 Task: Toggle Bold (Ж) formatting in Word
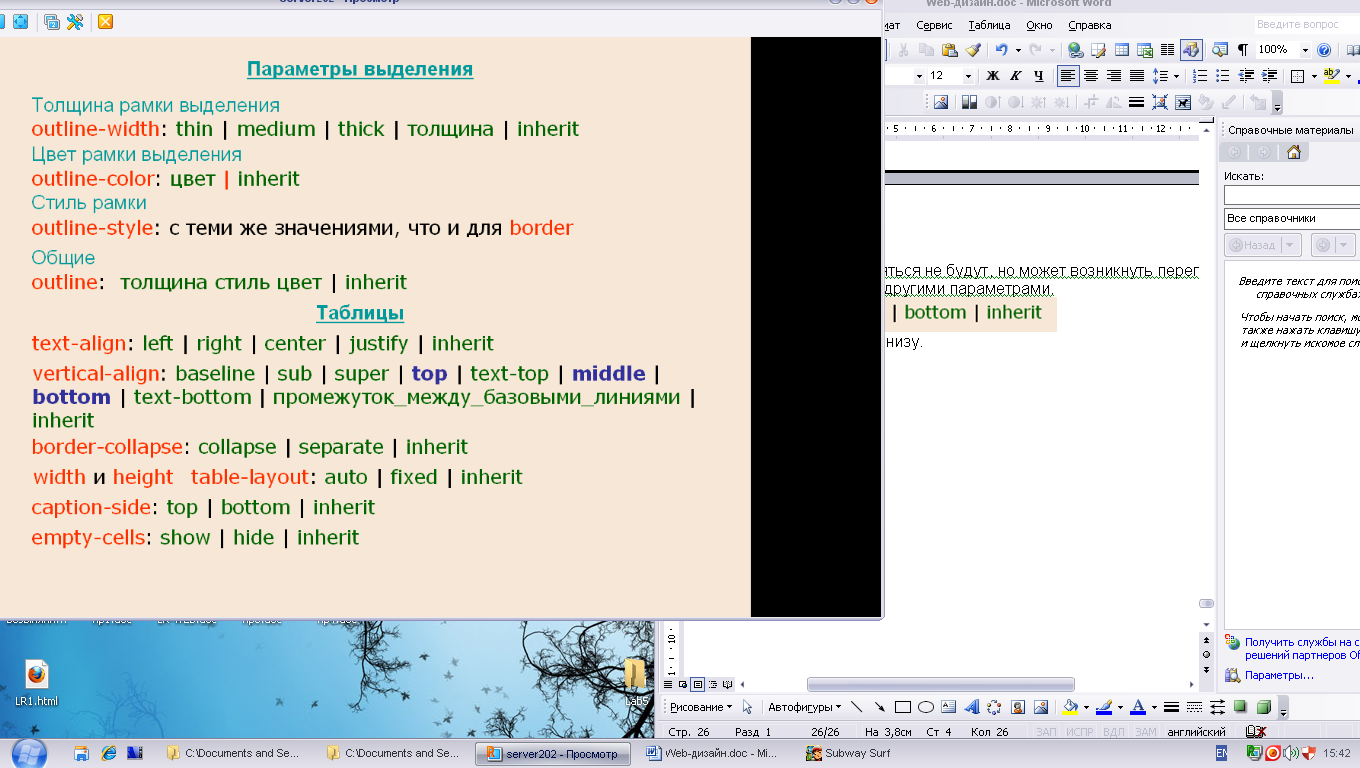993,76
